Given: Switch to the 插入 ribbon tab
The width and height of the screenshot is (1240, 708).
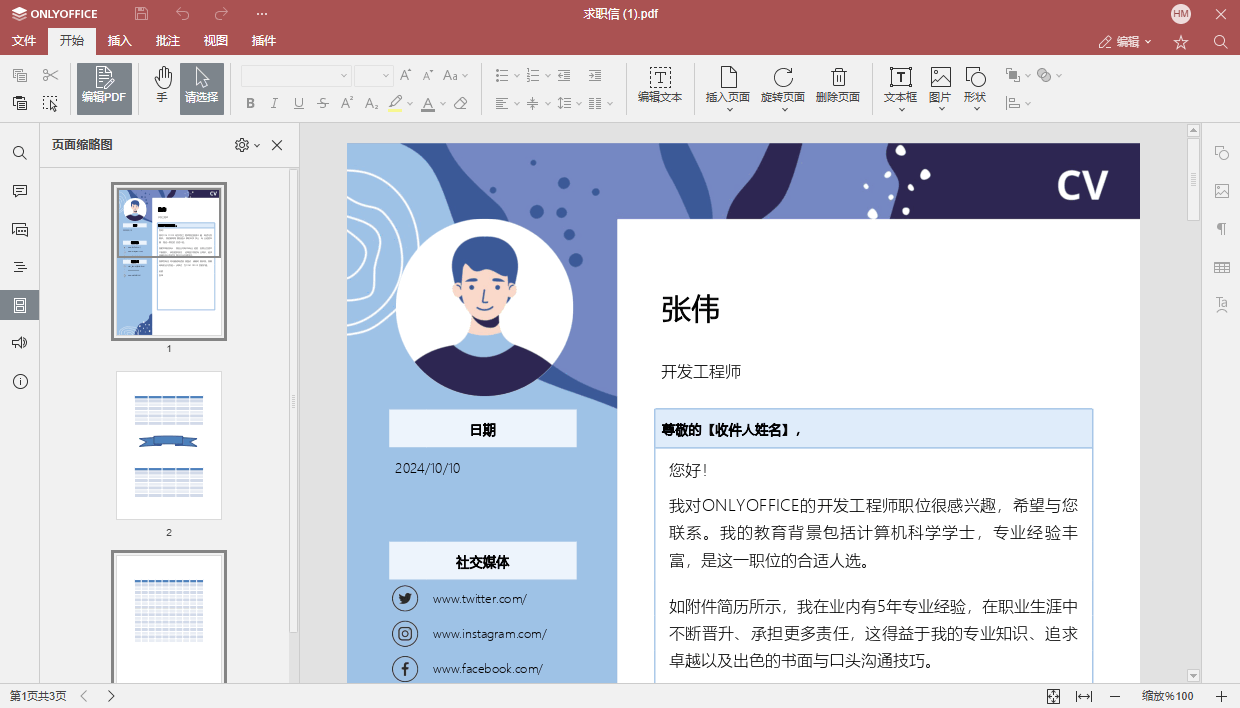Looking at the screenshot, I should (x=119, y=41).
